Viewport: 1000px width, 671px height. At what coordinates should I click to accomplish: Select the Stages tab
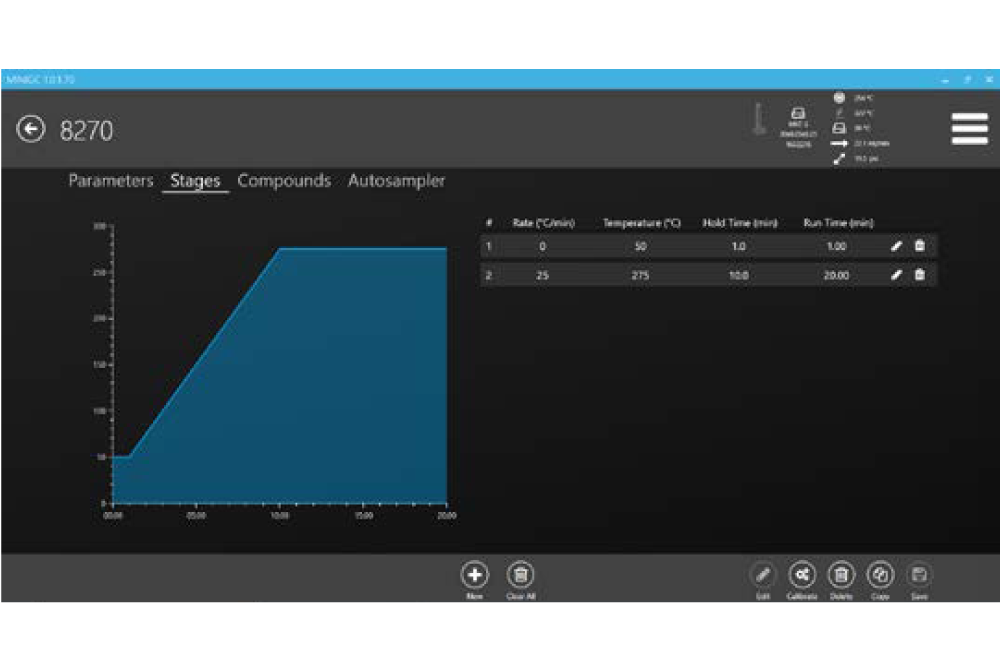pos(195,181)
